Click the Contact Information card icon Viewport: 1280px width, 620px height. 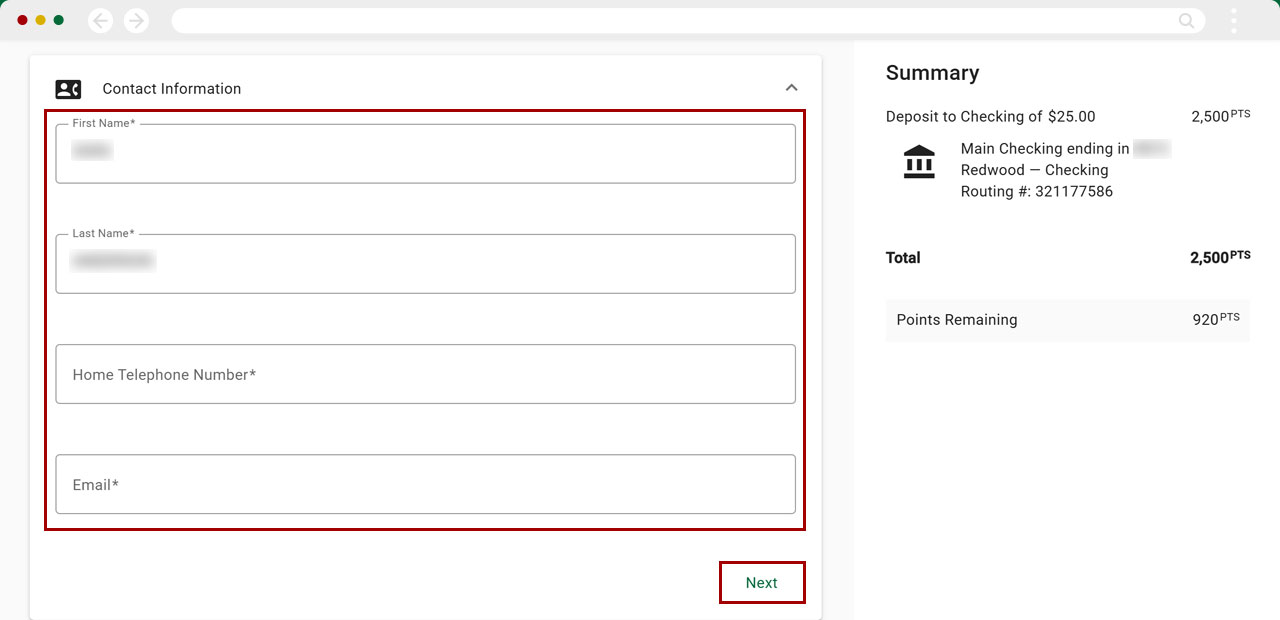tap(68, 89)
